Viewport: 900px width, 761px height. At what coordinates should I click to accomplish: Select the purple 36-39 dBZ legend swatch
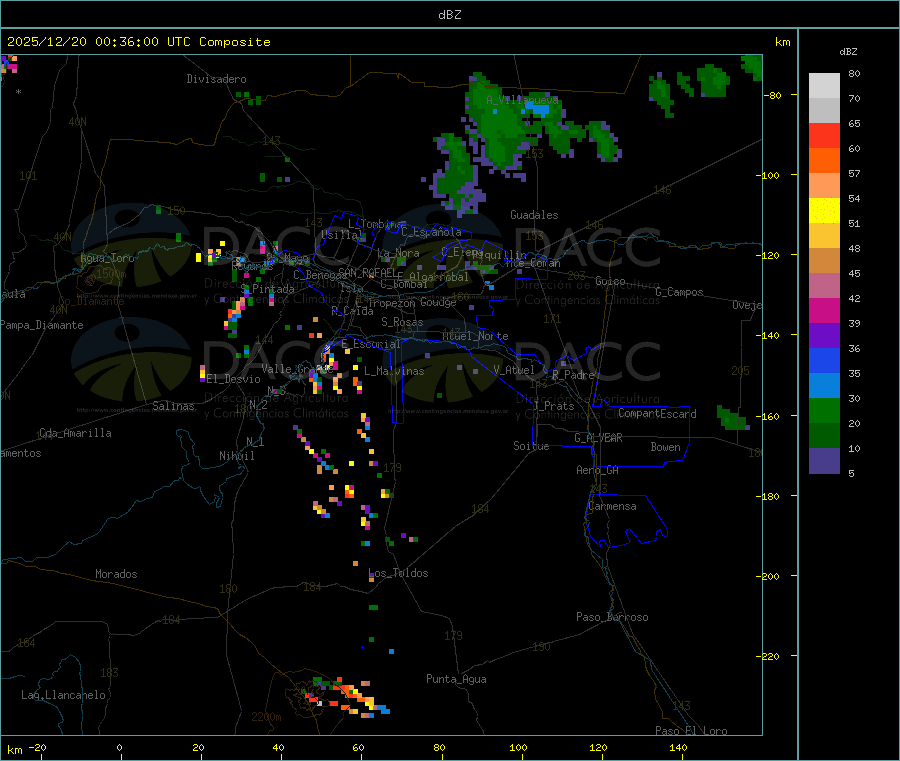824,336
